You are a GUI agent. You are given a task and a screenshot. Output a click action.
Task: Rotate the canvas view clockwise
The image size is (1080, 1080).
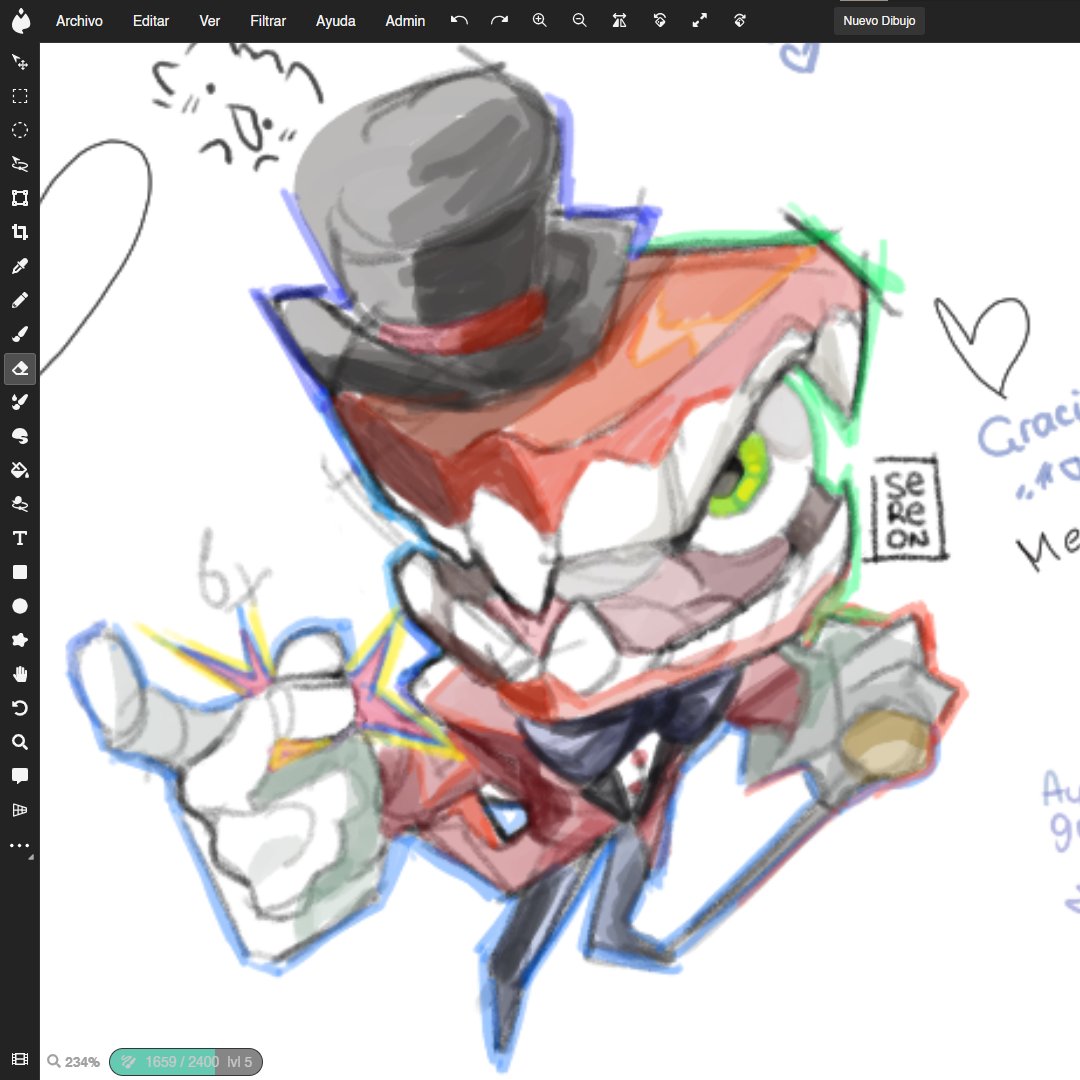pos(740,21)
